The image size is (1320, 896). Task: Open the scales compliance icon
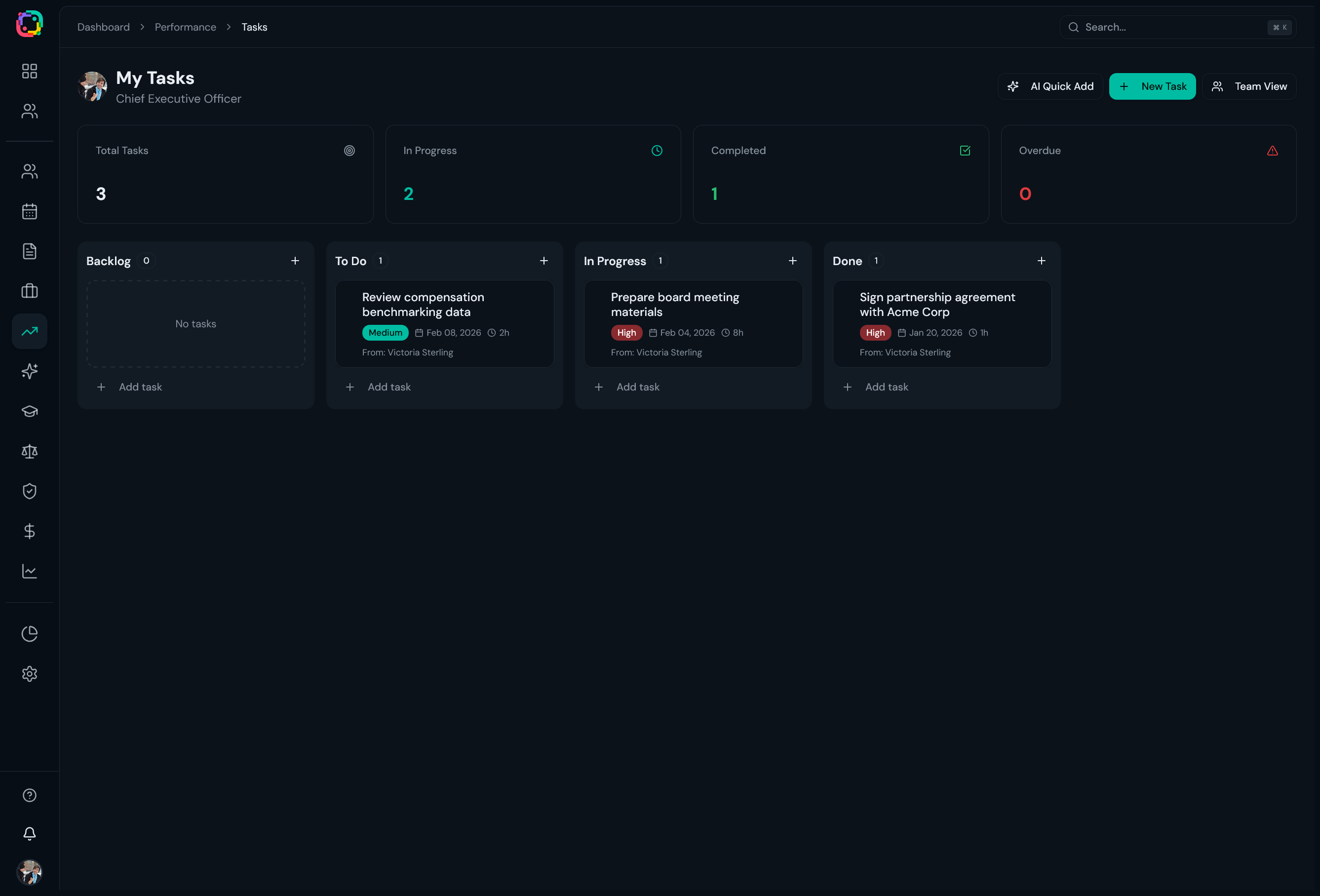coord(30,451)
